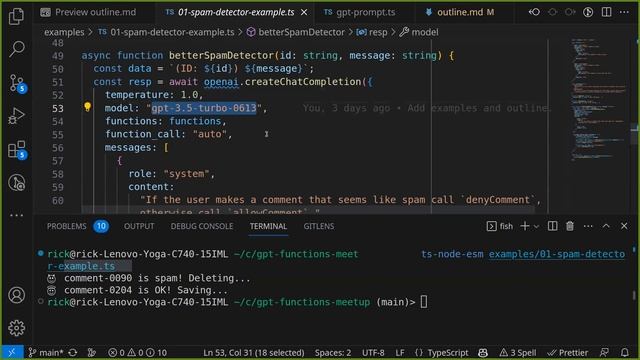Image resolution: width=640 pixels, height=360 pixels.
Task: Open terminal panel more actions ellipsis
Action: (588, 226)
